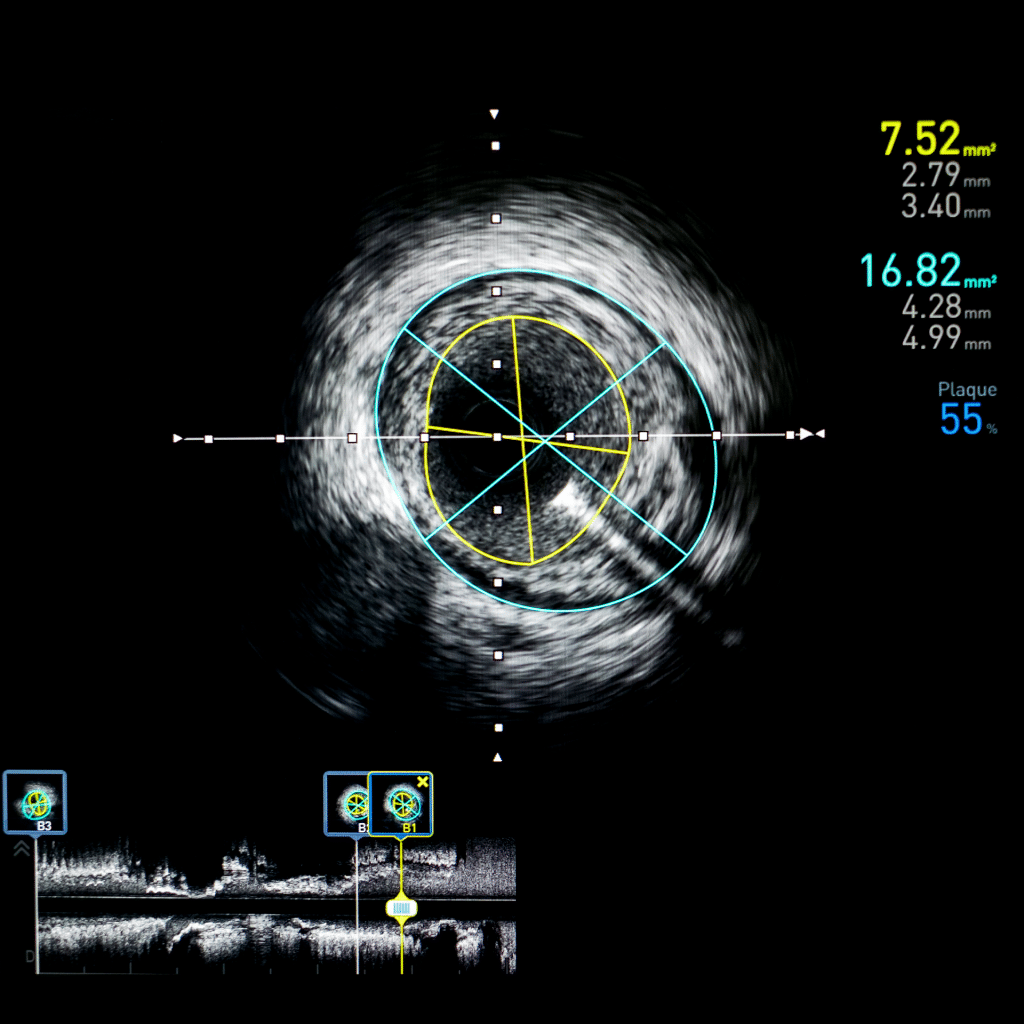
Task: Click the paired triangles at the horizontal axis right end
Action: click(813, 434)
